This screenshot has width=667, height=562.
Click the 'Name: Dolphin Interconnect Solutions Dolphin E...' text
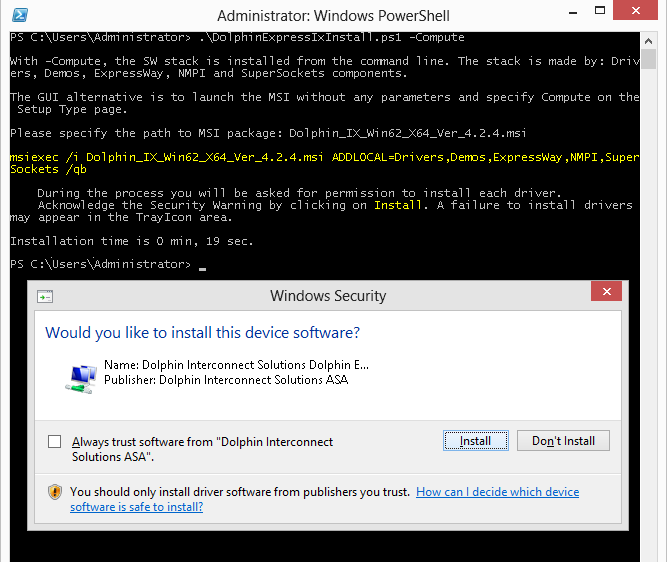[x=237, y=365]
